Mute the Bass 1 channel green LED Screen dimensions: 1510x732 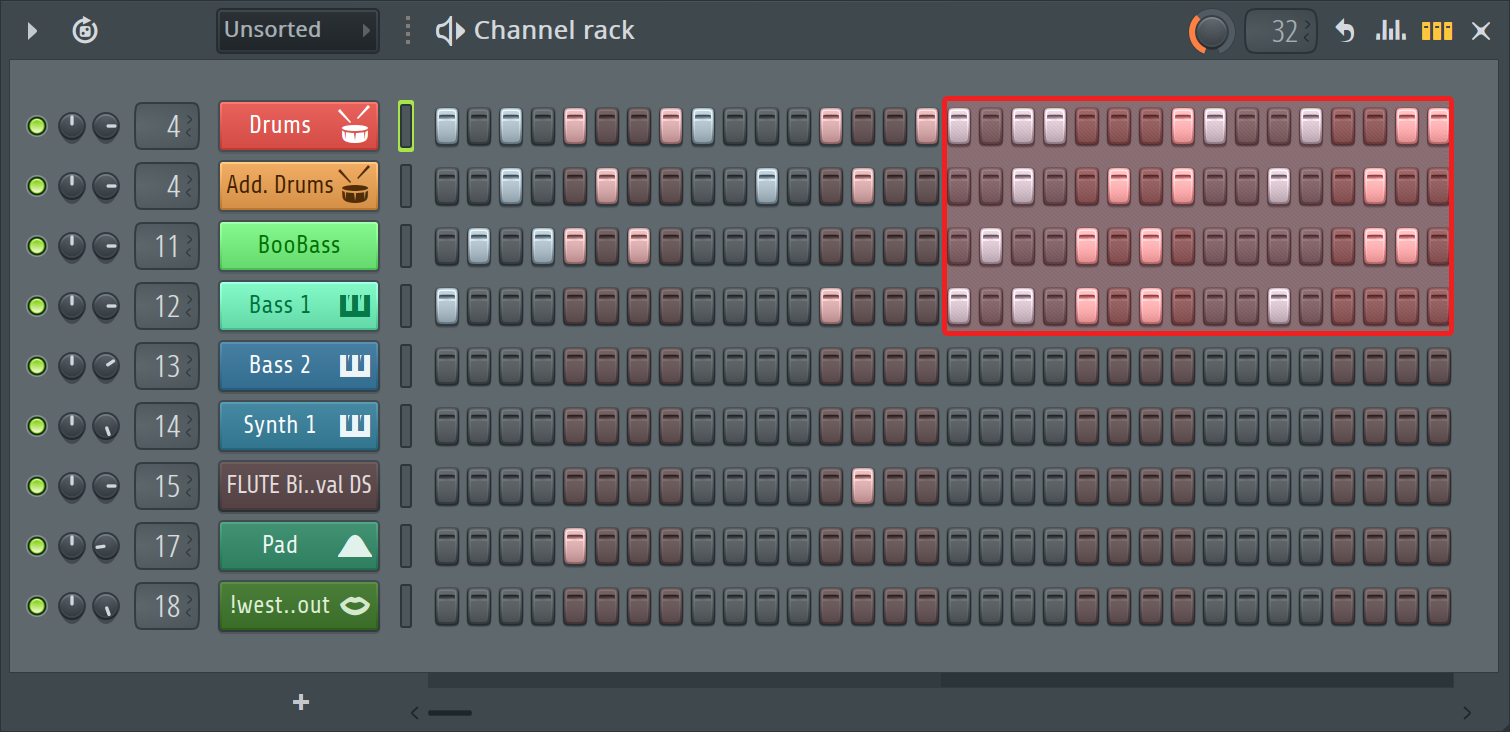pos(37,306)
